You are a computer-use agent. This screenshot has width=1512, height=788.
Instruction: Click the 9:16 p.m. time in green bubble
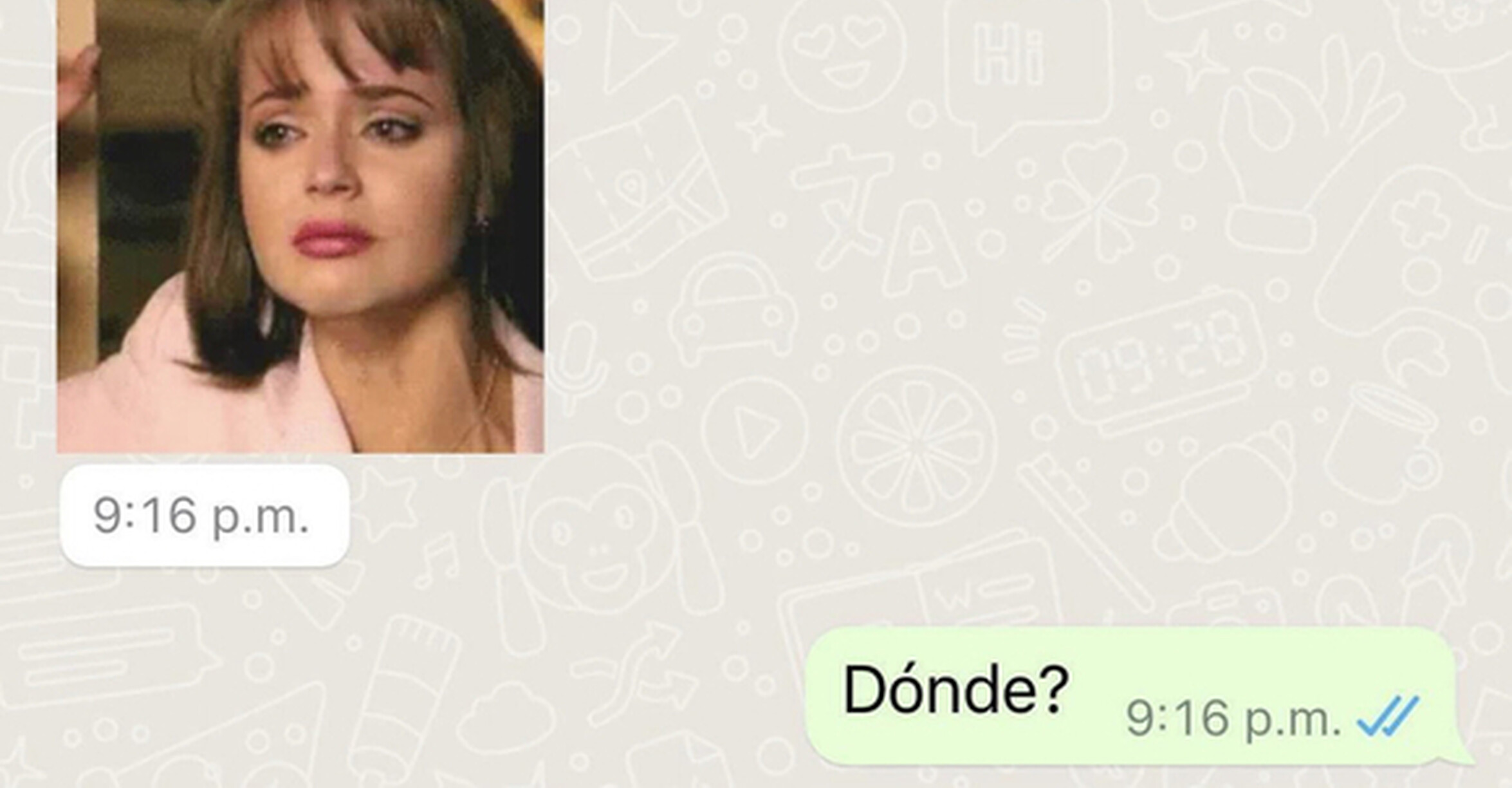coord(1234,718)
